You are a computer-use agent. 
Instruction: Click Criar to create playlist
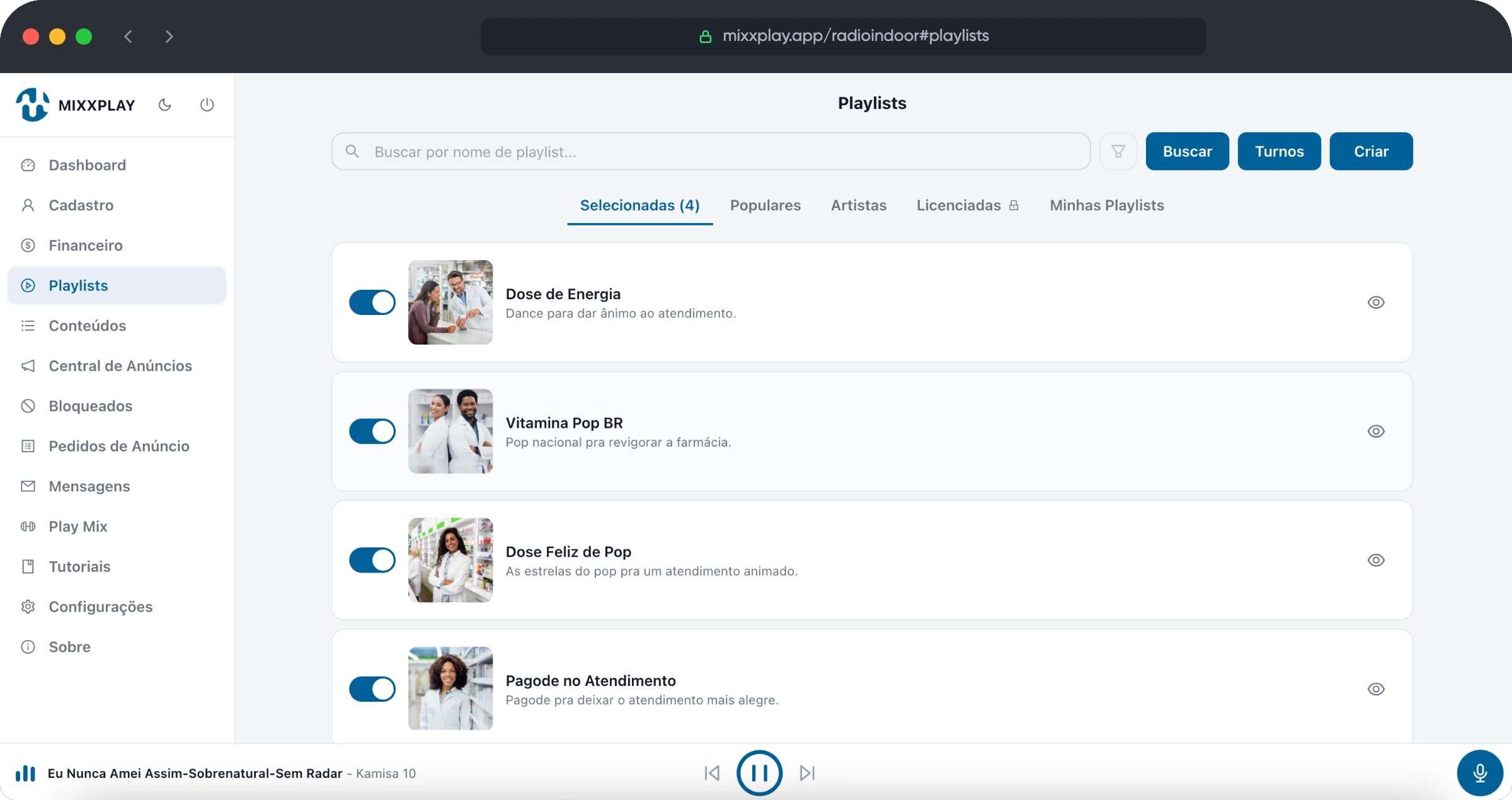(1372, 151)
